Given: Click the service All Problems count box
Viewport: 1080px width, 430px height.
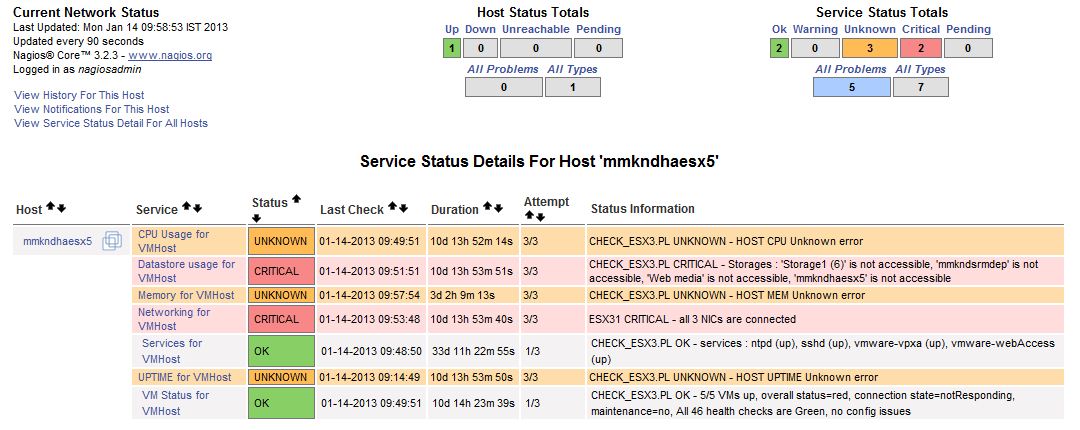Looking at the screenshot, I should pos(850,87).
